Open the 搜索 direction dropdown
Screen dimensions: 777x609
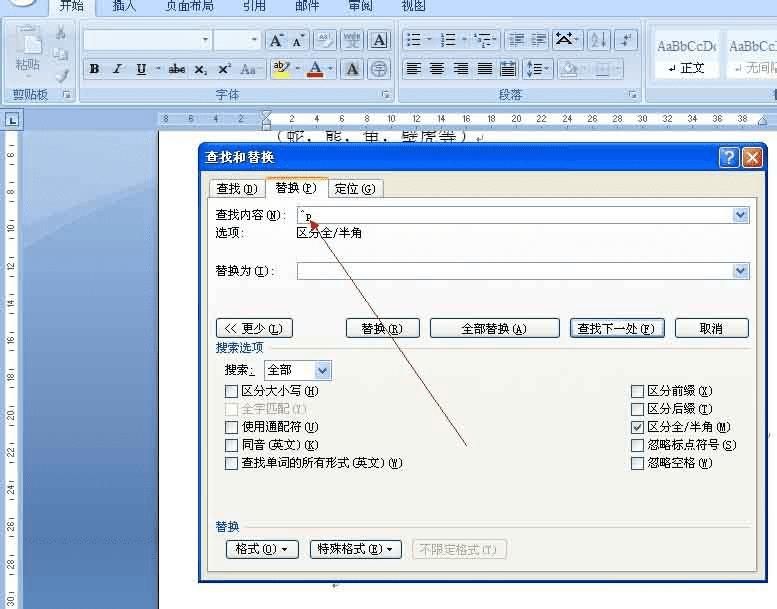(322, 370)
